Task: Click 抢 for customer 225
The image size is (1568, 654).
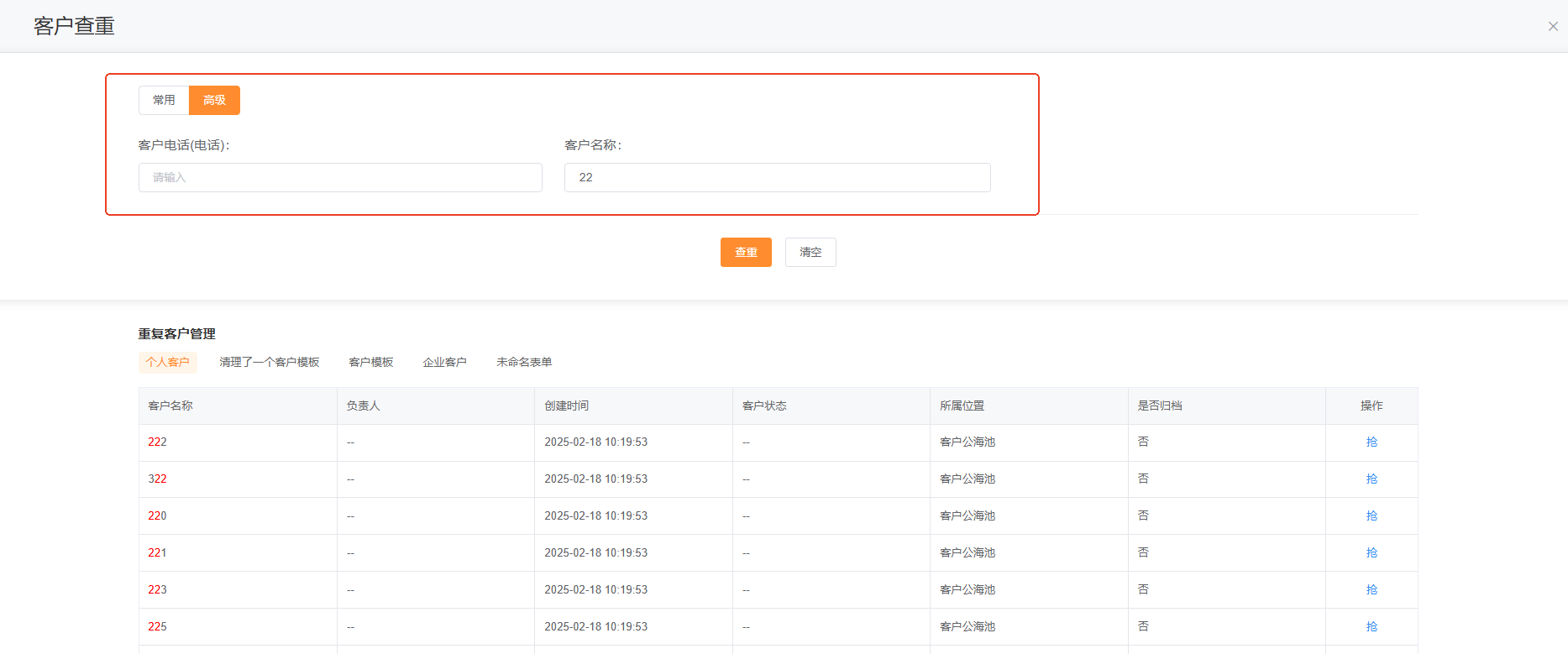Action: (1371, 626)
